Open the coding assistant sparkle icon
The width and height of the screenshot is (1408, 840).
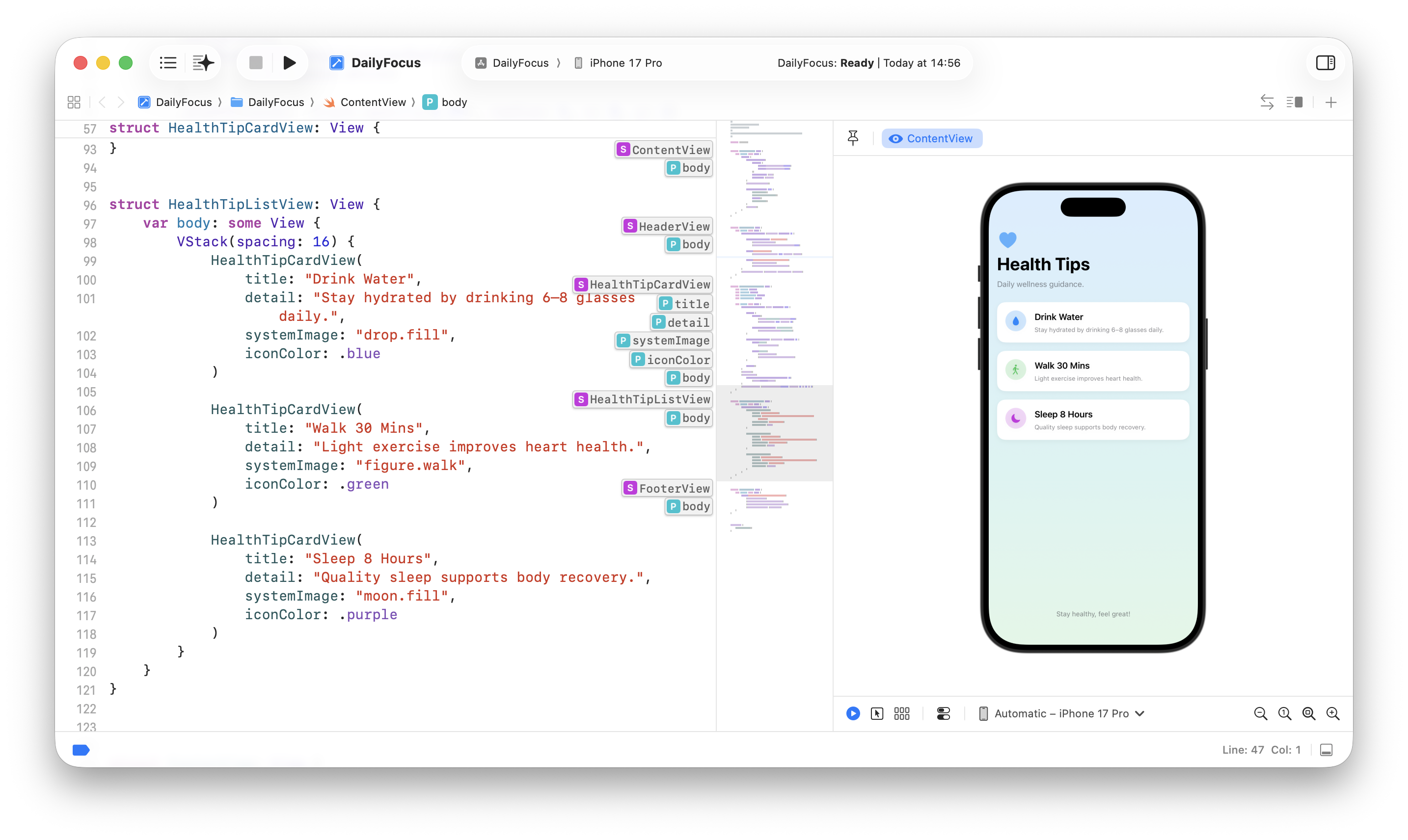(x=203, y=63)
